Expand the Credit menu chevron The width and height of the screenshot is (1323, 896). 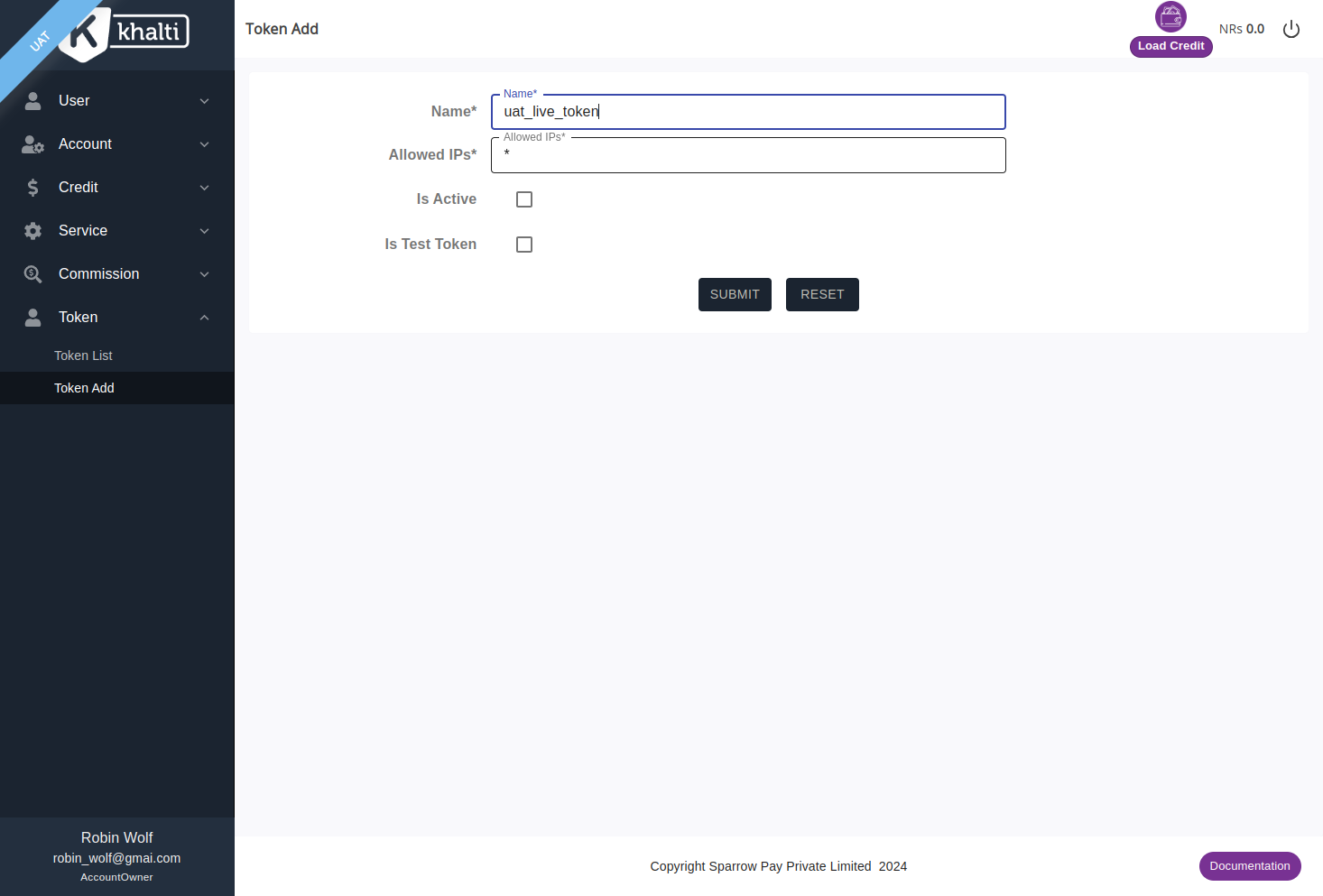[x=205, y=188]
